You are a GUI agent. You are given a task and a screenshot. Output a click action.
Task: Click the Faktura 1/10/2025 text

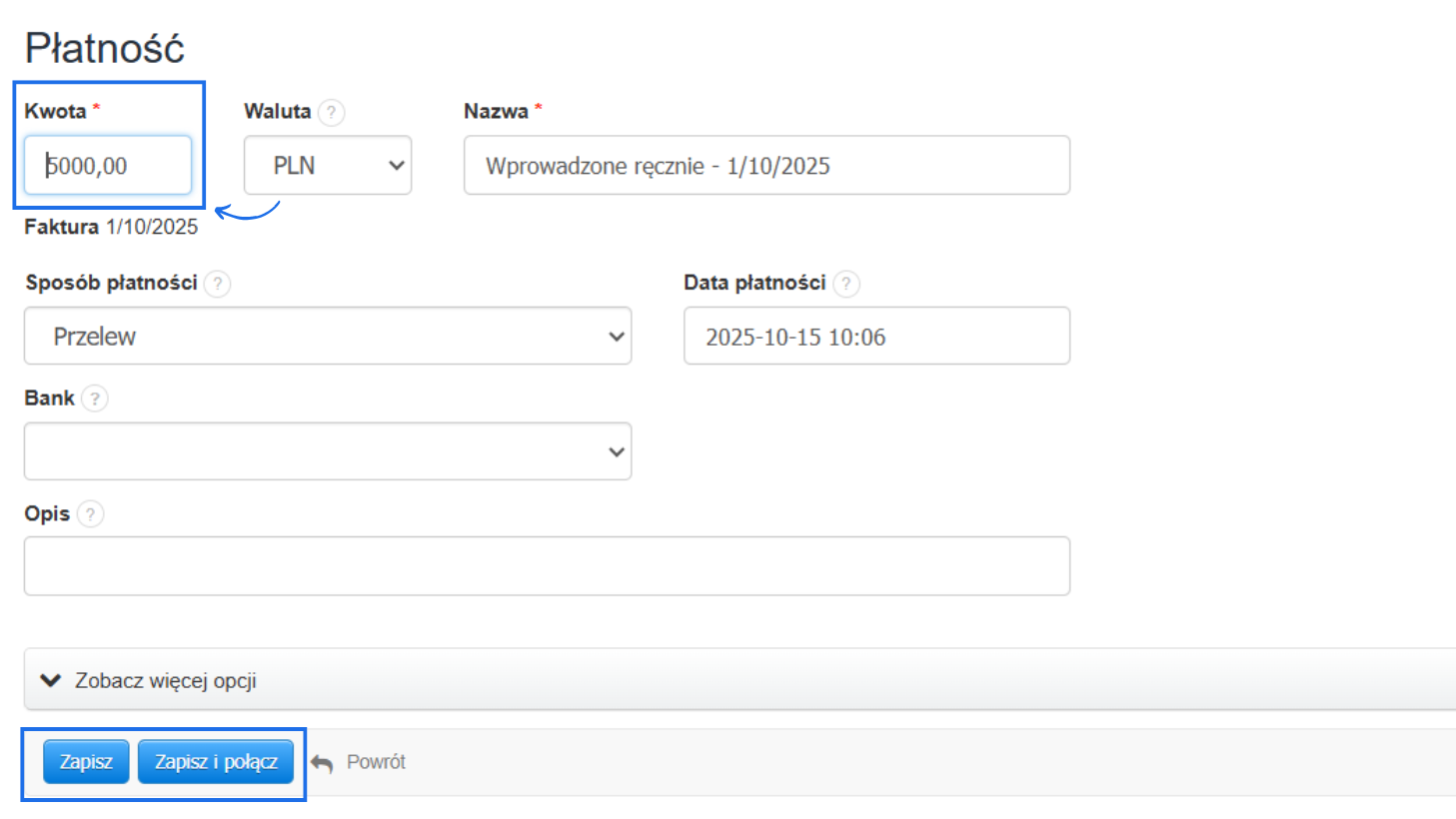[111, 227]
